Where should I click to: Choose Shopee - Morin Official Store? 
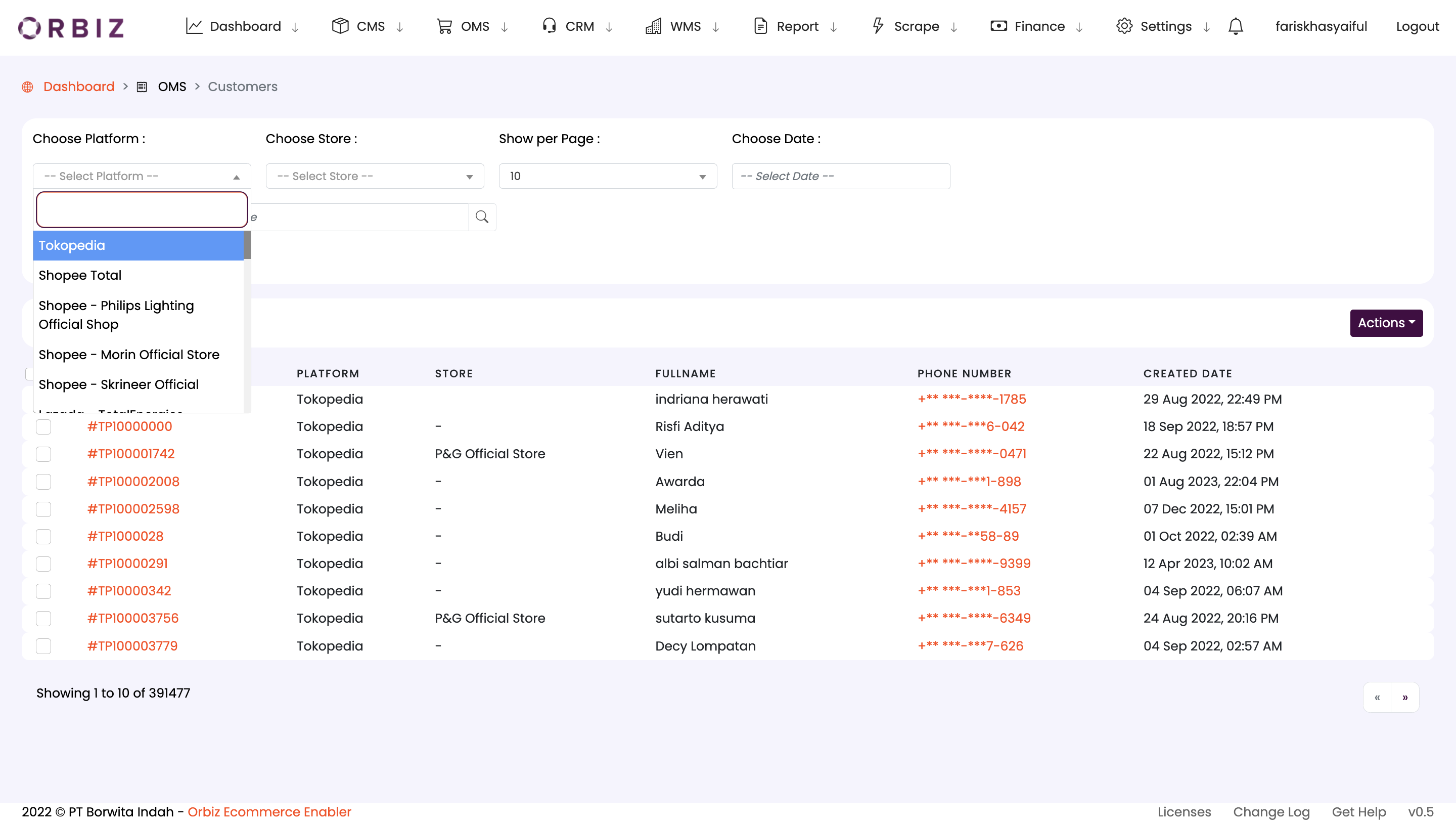point(139,355)
